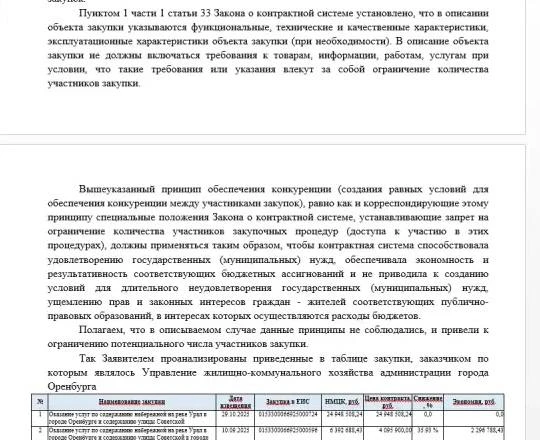The width and height of the screenshot is (540, 440).
Task: Click reduction value '35,93 %'
Action: click(428, 430)
